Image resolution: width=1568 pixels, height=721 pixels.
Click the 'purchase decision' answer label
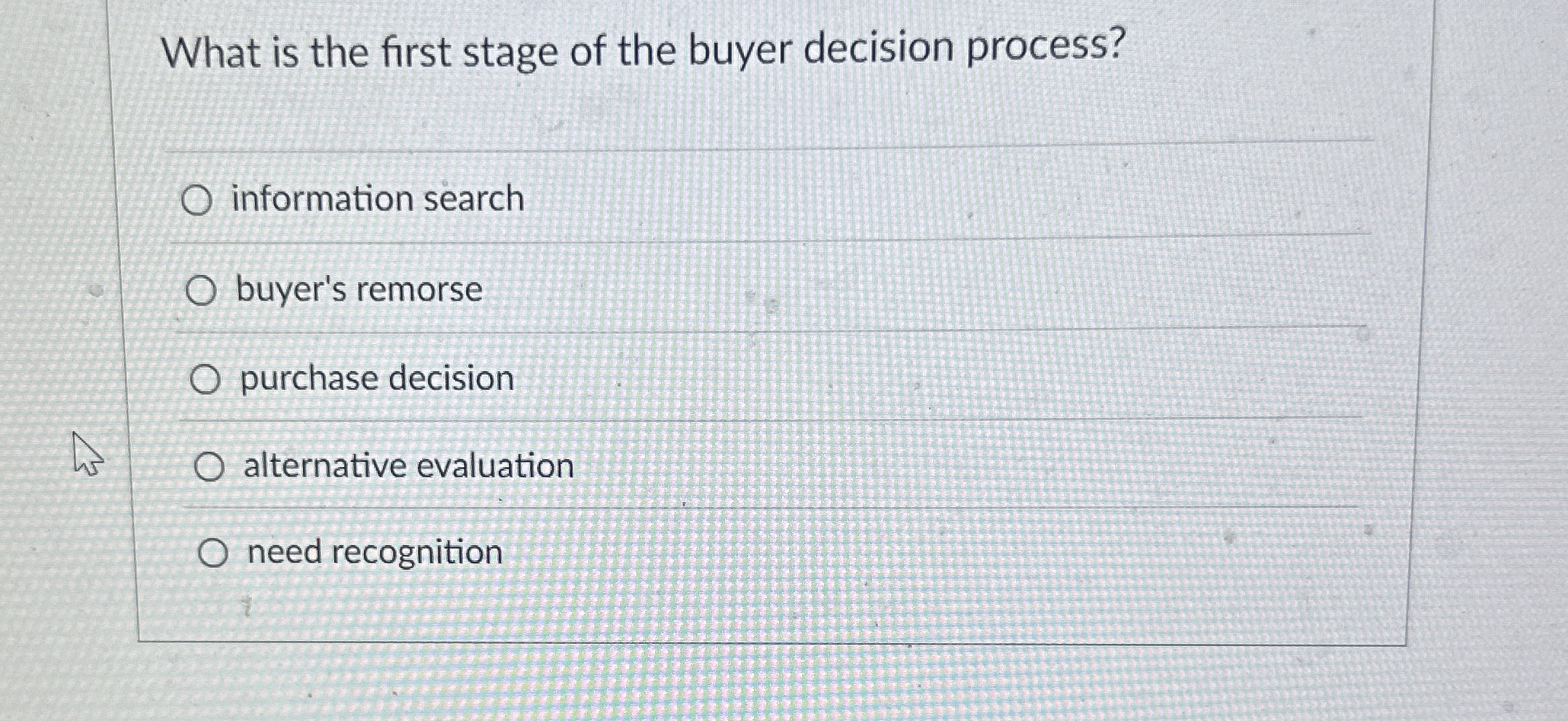pyautogui.click(x=377, y=379)
